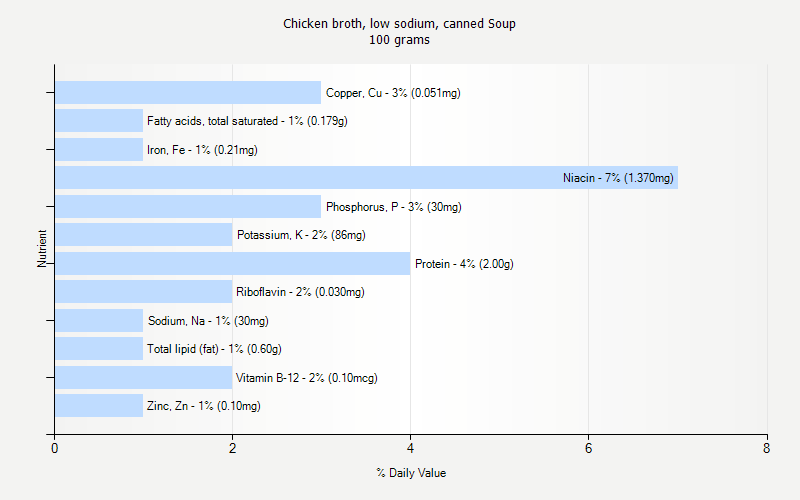Click the Zinc, Zn bar
Screen dimensions: 800x500
pyautogui.click(x=99, y=406)
